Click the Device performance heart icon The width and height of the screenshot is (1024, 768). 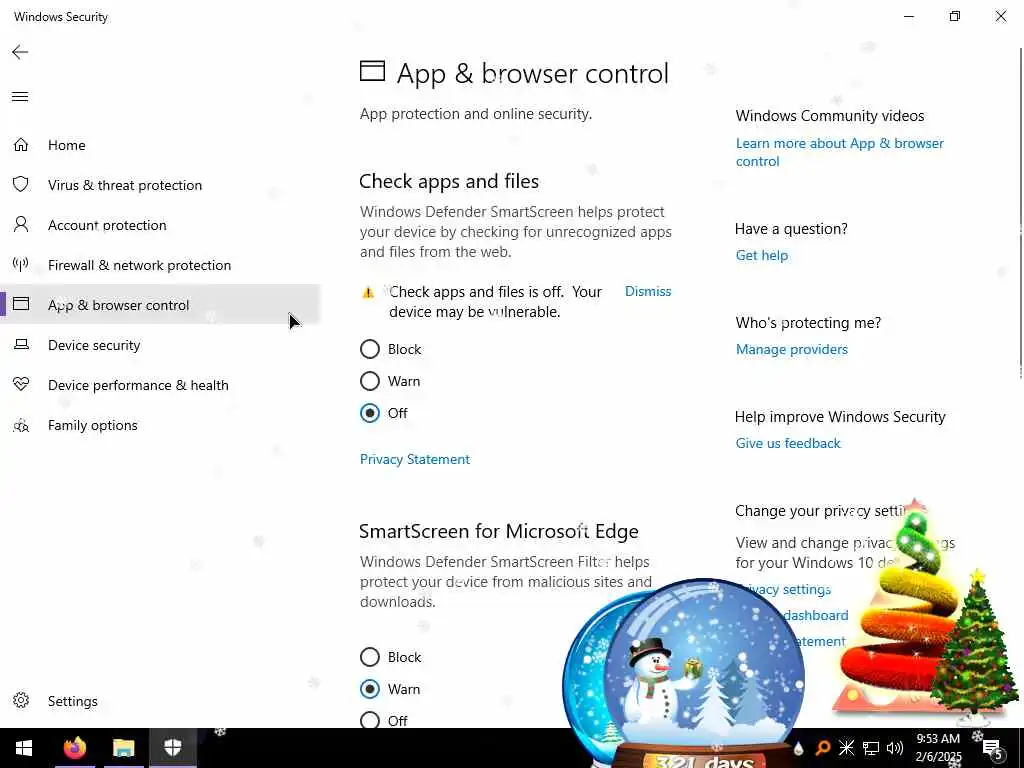click(21, 384)
